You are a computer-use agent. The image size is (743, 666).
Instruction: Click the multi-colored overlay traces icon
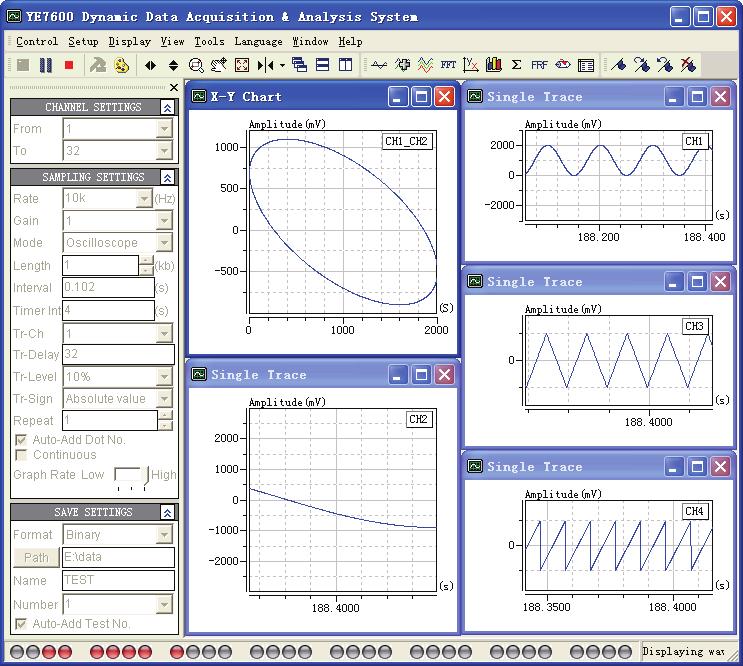tap(425, 65)
